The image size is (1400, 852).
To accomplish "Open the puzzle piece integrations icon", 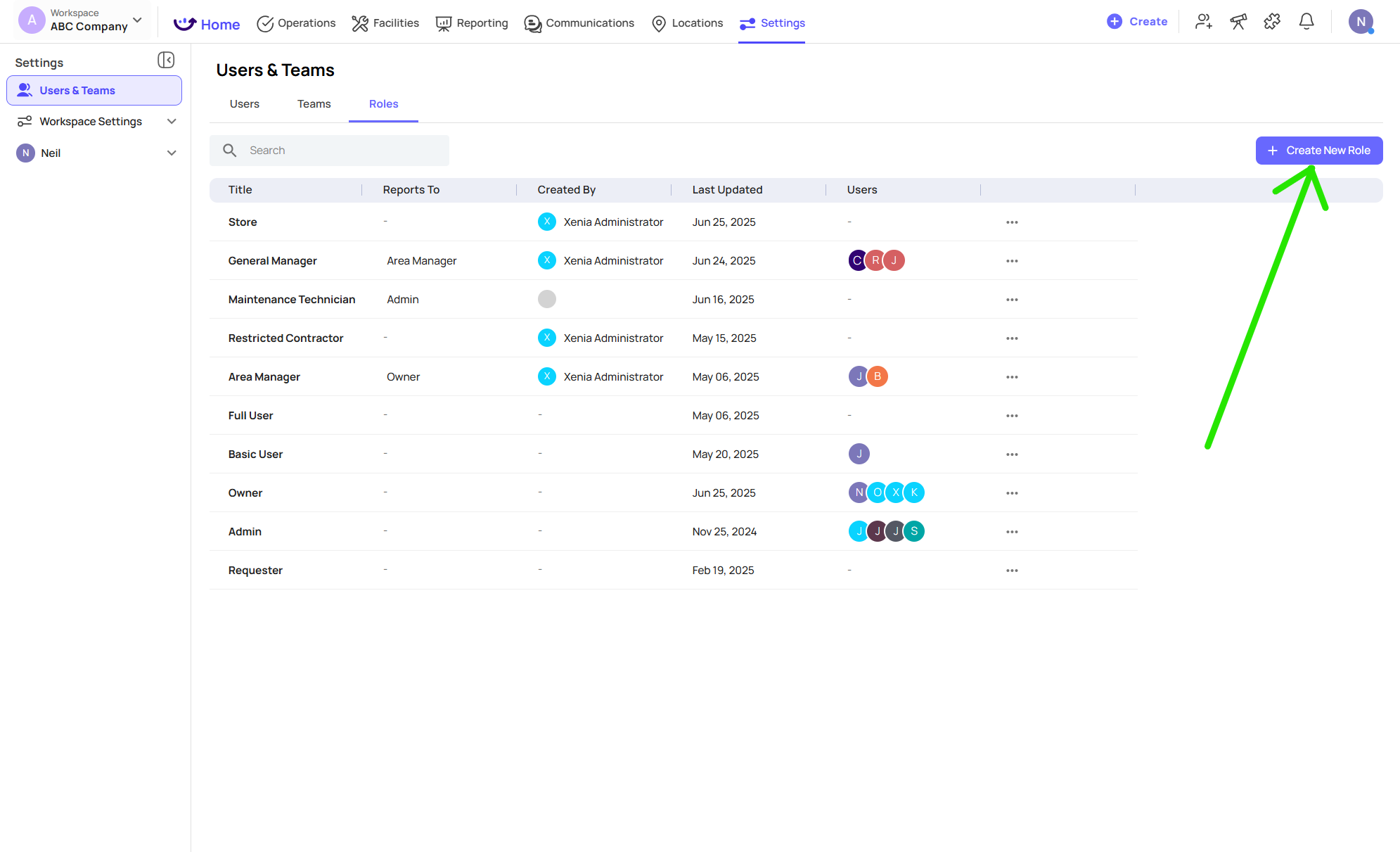I will pyautogui.click(x=1272, y=22).
